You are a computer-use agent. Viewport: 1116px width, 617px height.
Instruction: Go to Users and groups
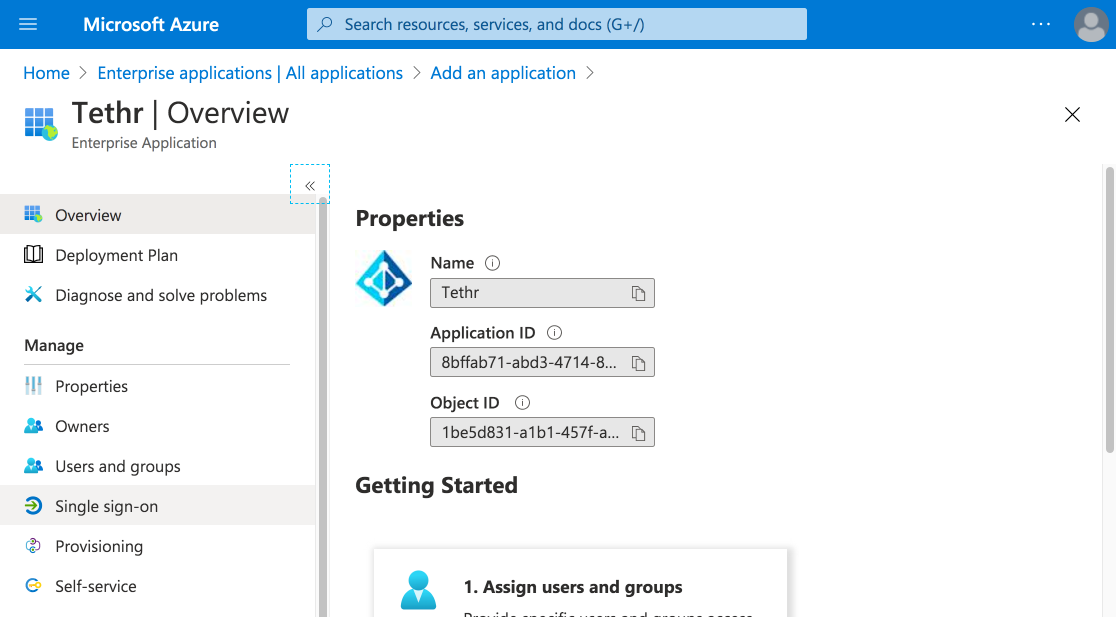coord(118,466)
